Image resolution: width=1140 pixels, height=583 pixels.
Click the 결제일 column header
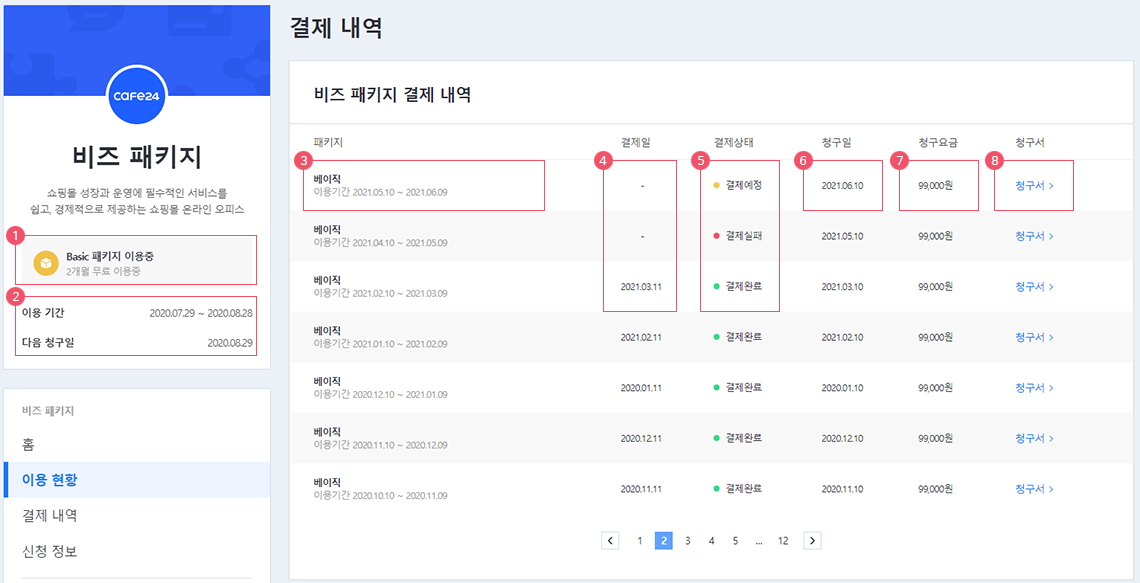coord(635,142)
